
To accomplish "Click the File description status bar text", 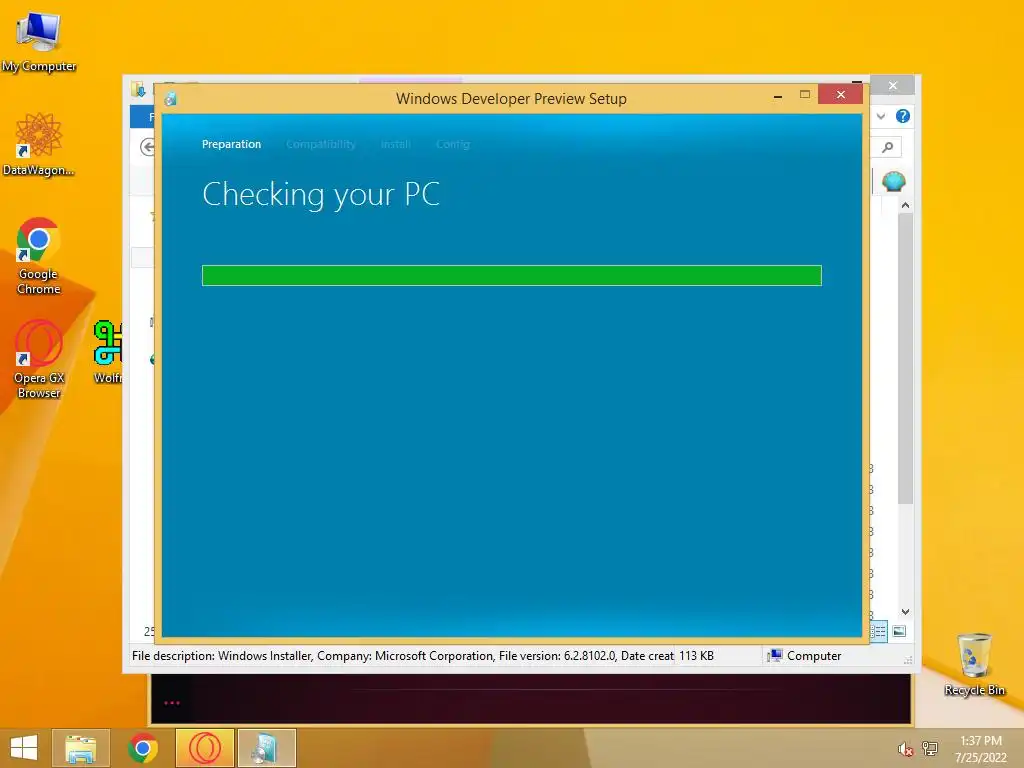I will (402, 656).
